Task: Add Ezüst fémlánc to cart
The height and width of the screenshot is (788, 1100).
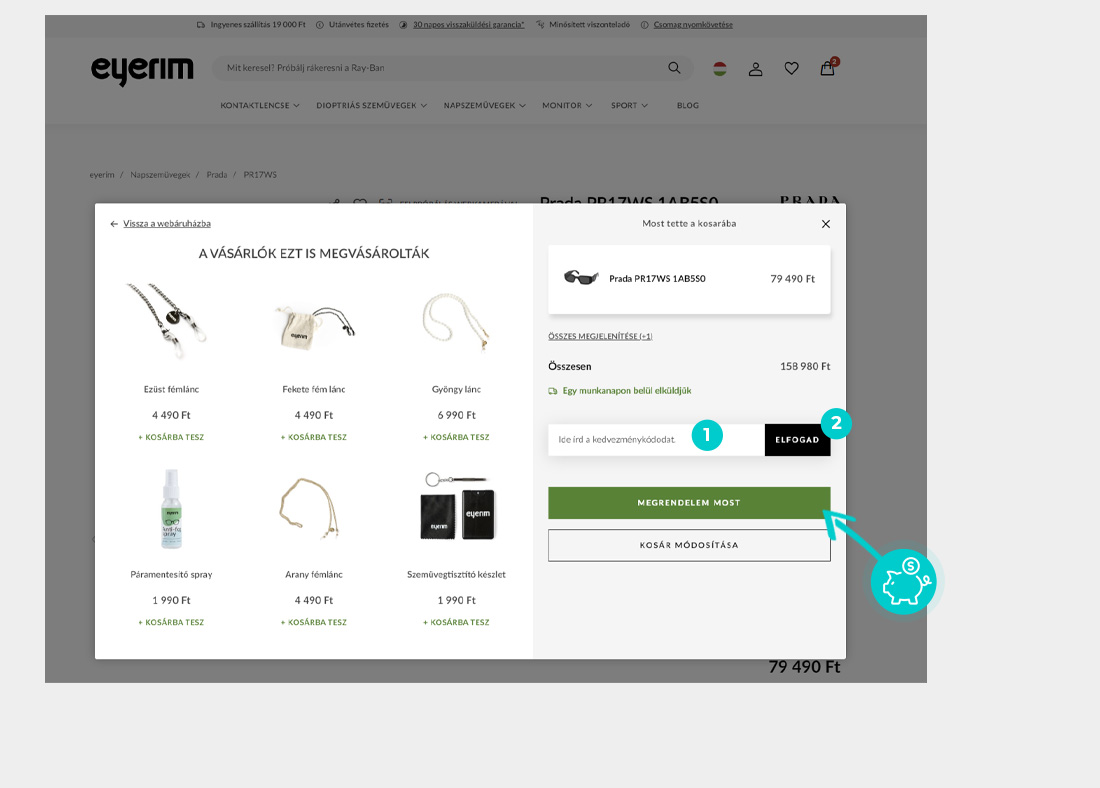Action: coord(171,437)
